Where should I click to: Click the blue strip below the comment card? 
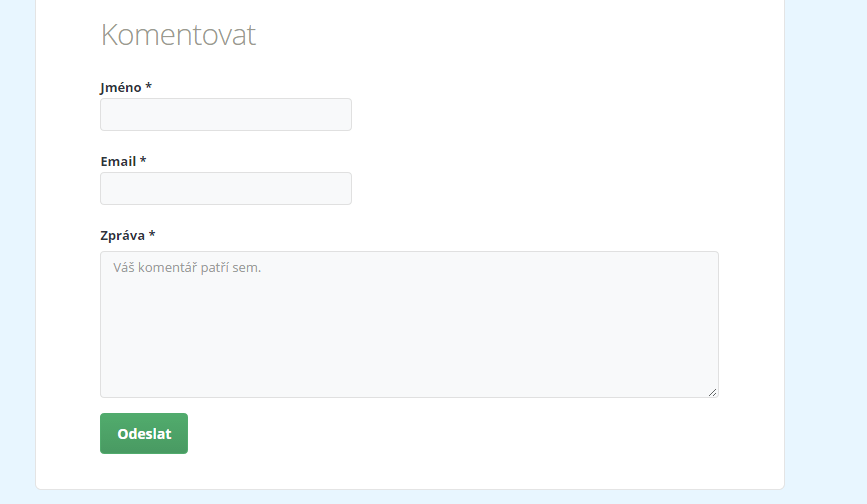click(x=409, y=497)
